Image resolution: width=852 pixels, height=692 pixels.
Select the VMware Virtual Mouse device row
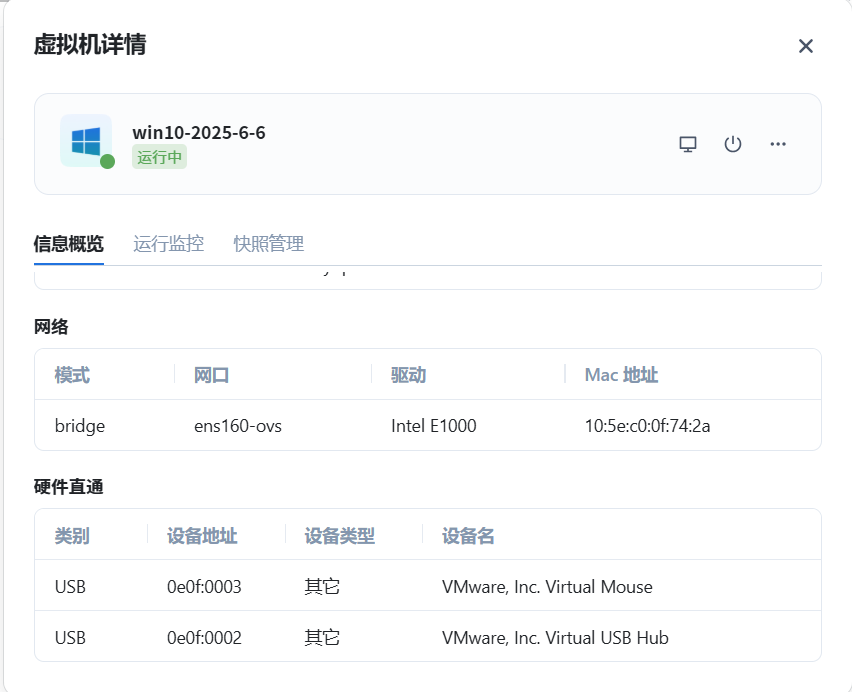(x=547, y=587)
